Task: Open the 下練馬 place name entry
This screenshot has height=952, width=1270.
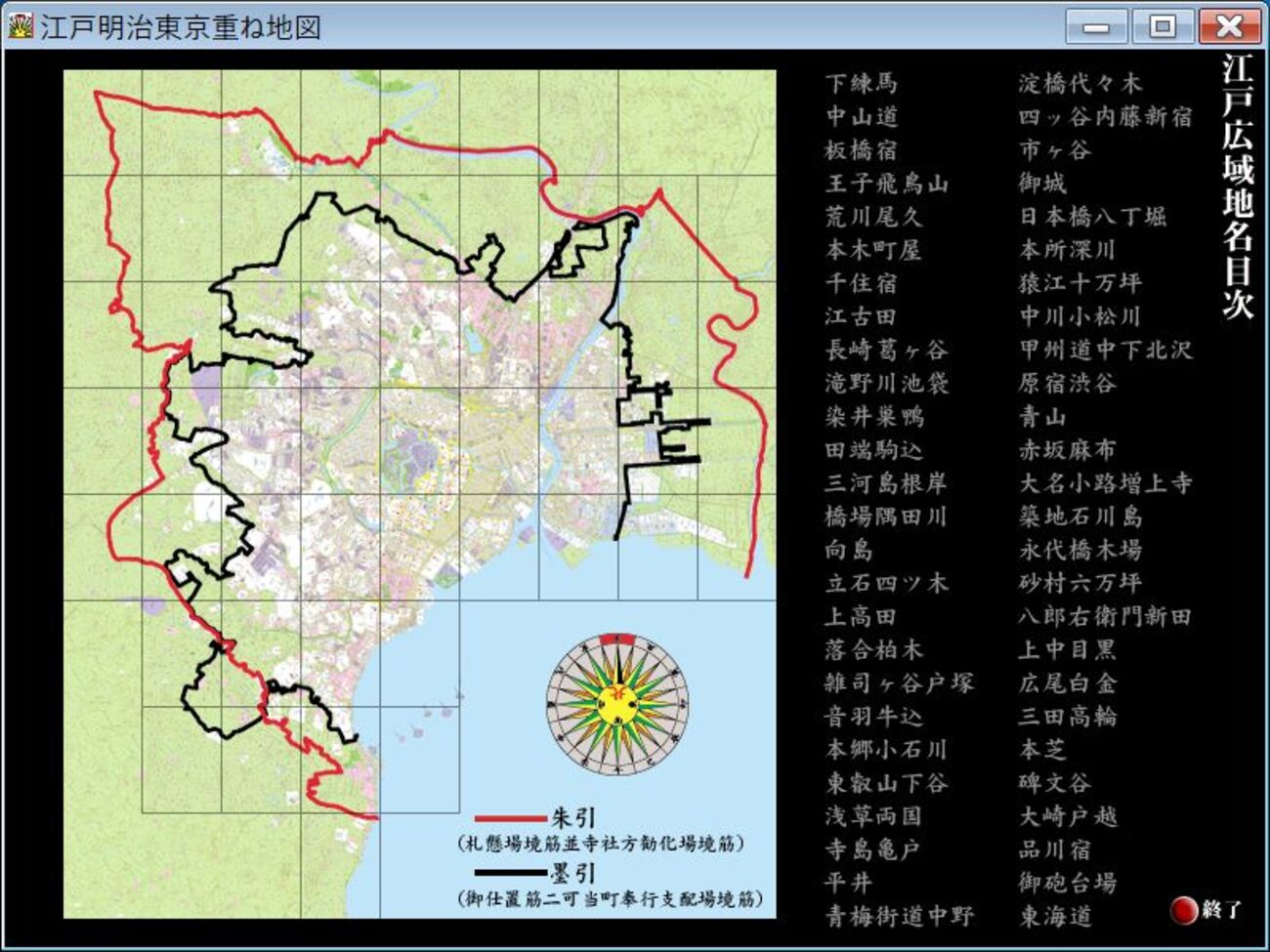Action: pos(862,83)
